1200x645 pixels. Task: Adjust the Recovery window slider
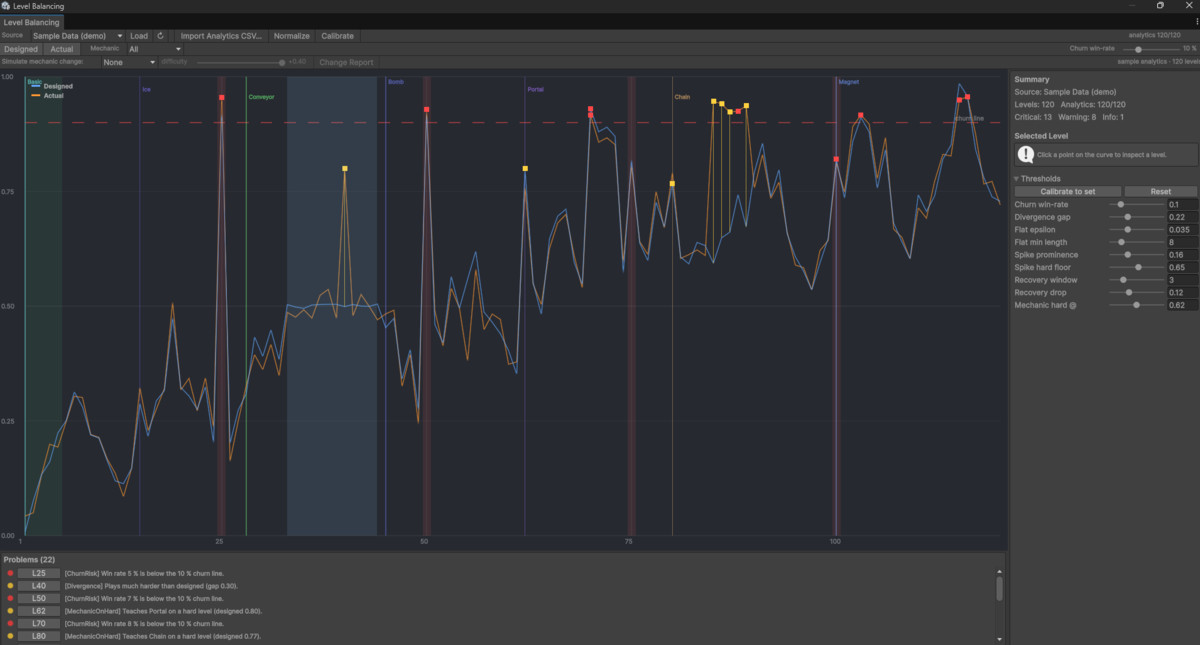(x=1137, y=280)
